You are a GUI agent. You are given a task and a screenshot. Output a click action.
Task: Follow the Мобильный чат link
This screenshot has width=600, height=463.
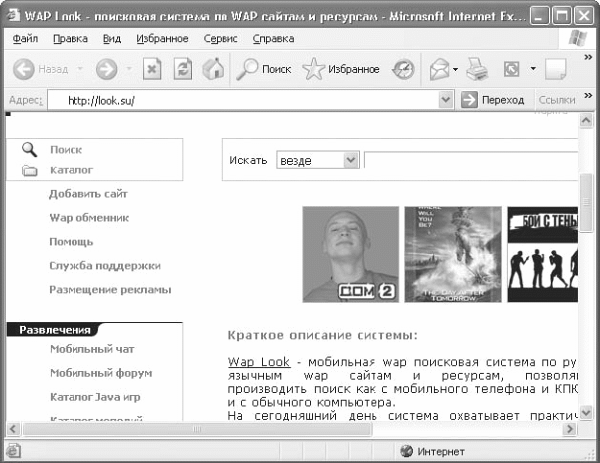pyautogui.click(x=92, y=349)
